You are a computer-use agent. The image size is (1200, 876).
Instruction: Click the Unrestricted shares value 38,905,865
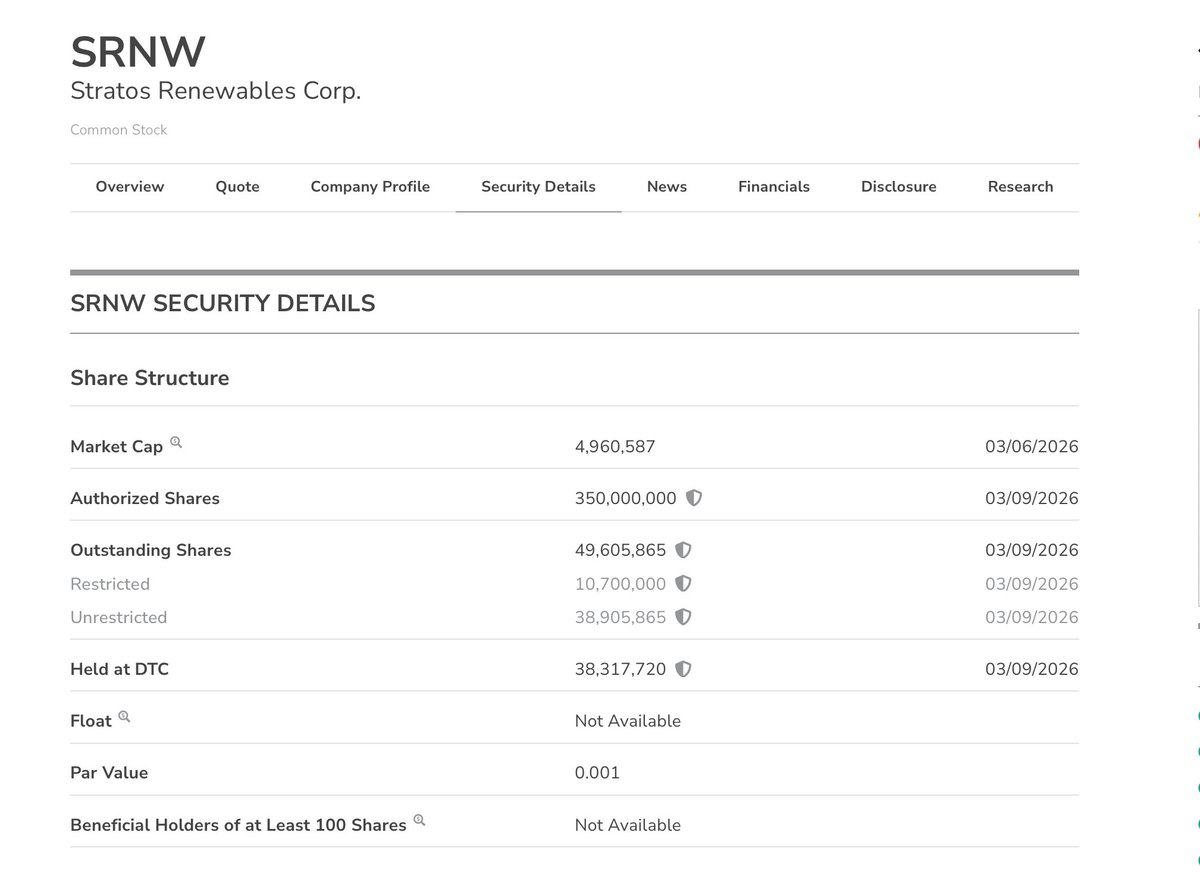(621, 617)
